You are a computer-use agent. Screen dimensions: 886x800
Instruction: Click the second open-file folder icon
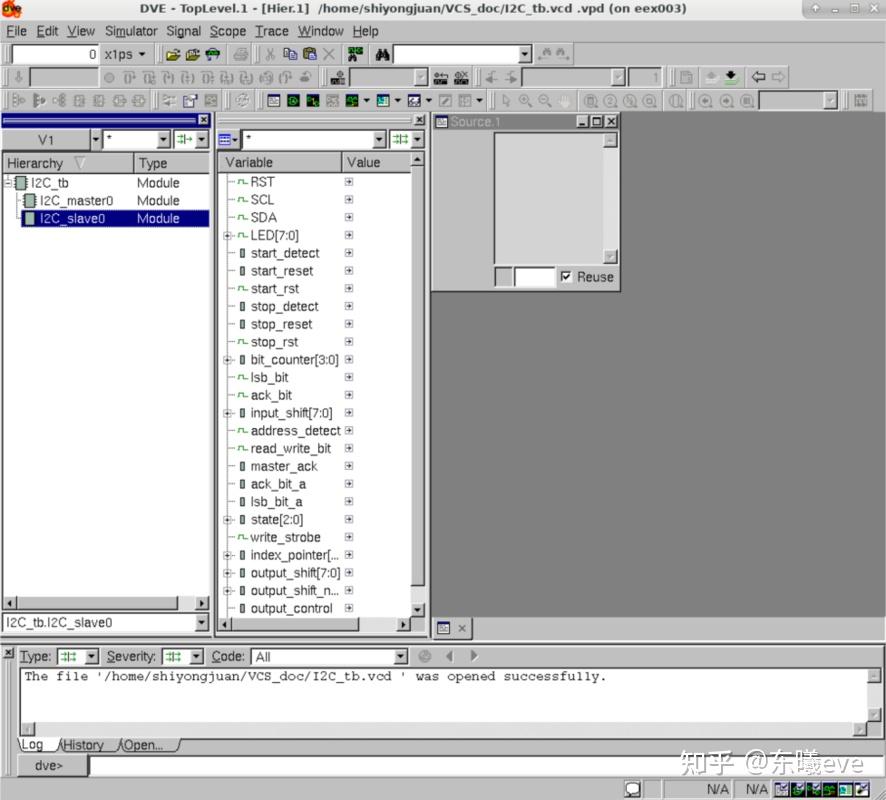193,54
